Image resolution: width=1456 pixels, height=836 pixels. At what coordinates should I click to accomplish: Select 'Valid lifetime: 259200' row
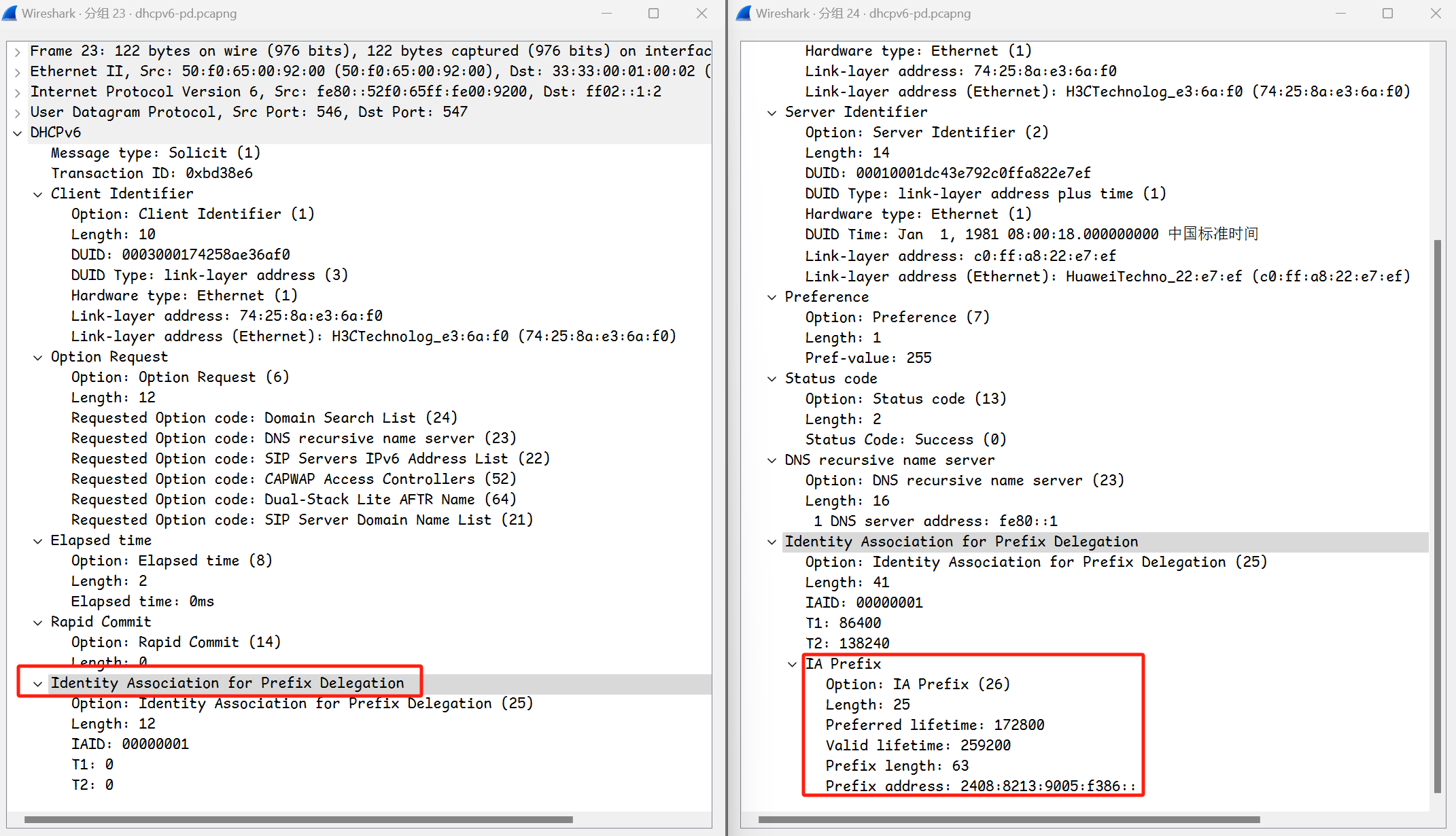click(x=918, y=746)
